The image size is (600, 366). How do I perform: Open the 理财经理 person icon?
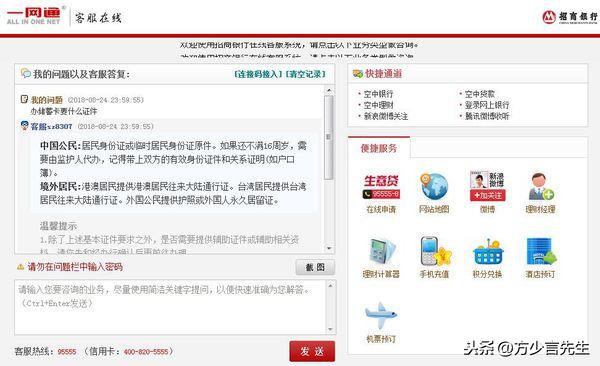click(x=540, y=186)
